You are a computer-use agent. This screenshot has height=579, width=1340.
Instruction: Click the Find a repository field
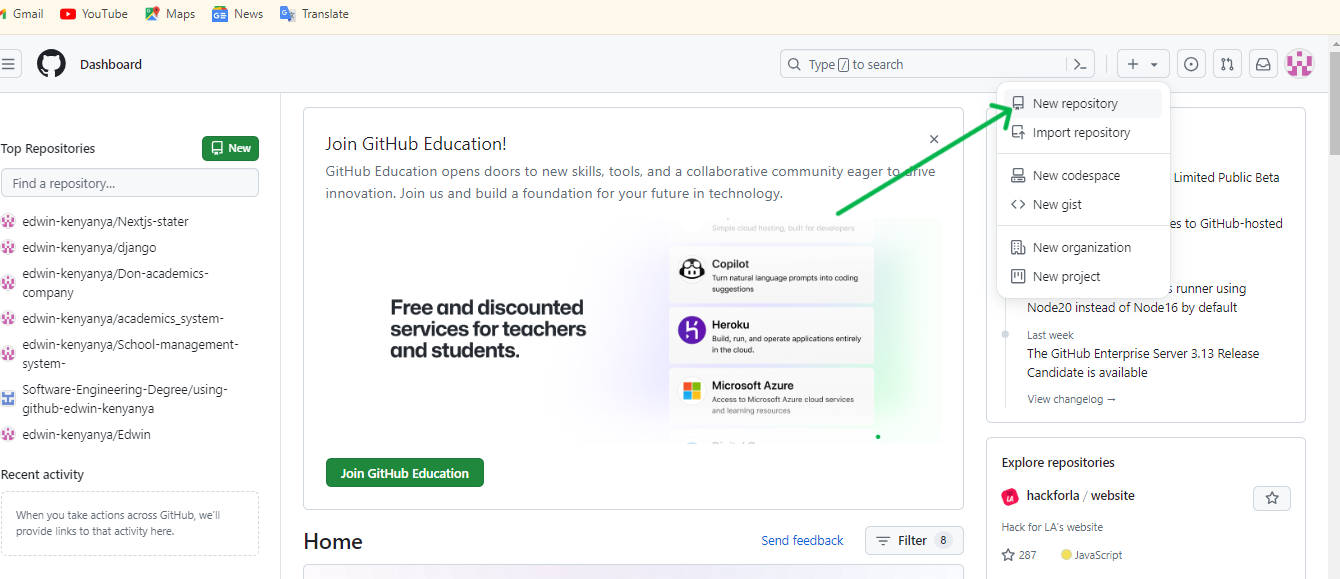coord(130,183)
